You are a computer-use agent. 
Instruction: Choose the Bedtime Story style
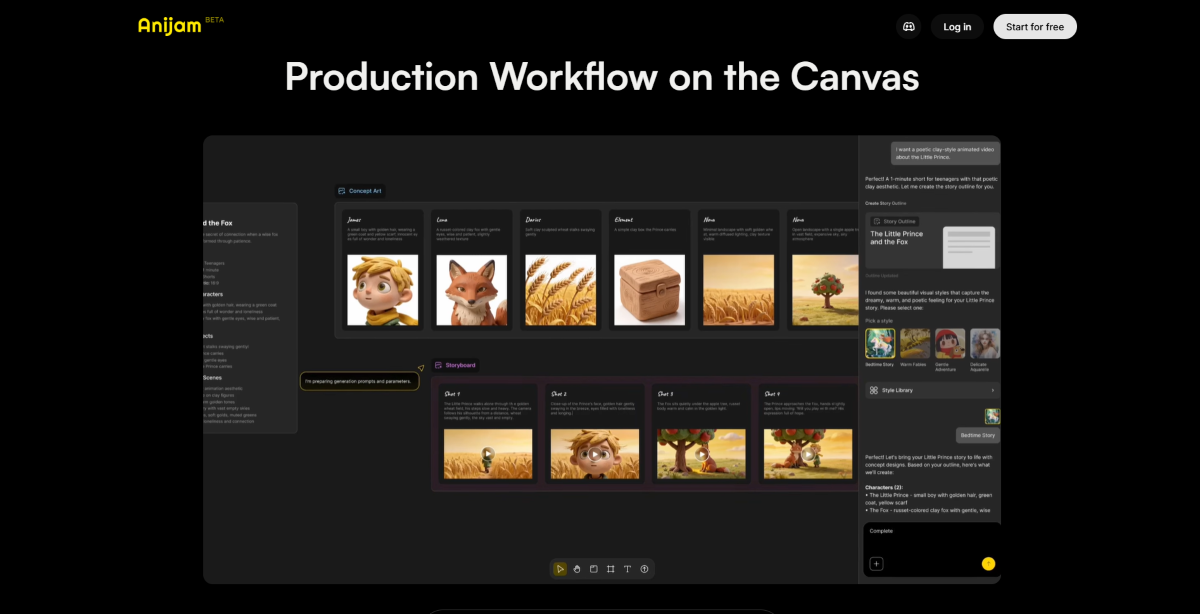880,344
